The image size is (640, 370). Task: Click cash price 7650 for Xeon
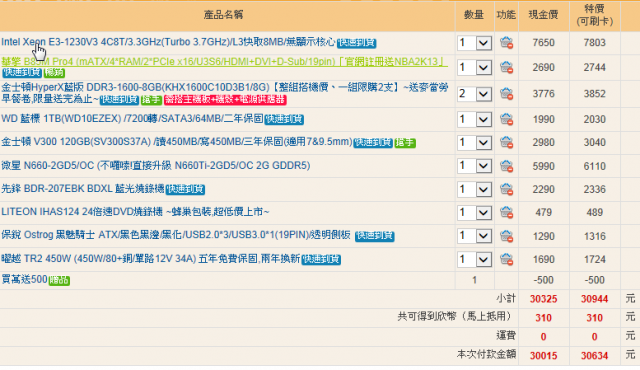point(543,43)
